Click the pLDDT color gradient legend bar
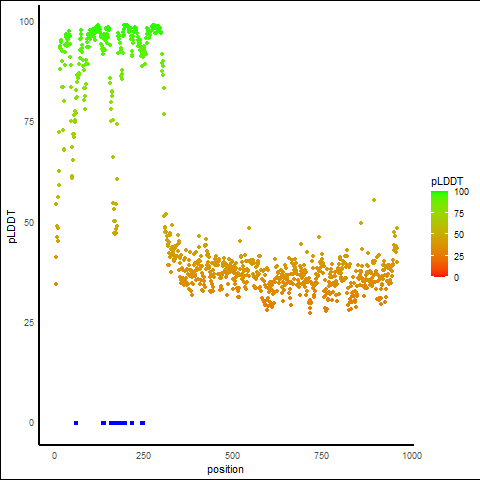This screenshot has height=480, width=480. pyautogui.click(x=439, y=234)
